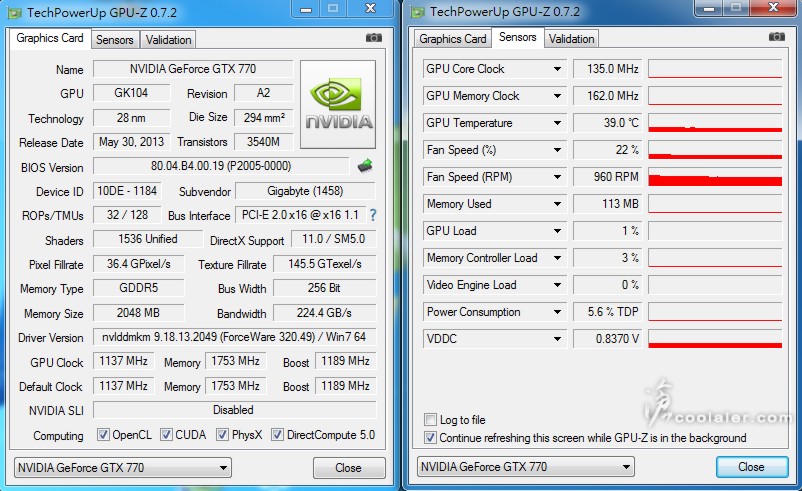Open Fan Speed (RPM) sensor dropdown
The image size is (802, 491).
click(558, 177)
